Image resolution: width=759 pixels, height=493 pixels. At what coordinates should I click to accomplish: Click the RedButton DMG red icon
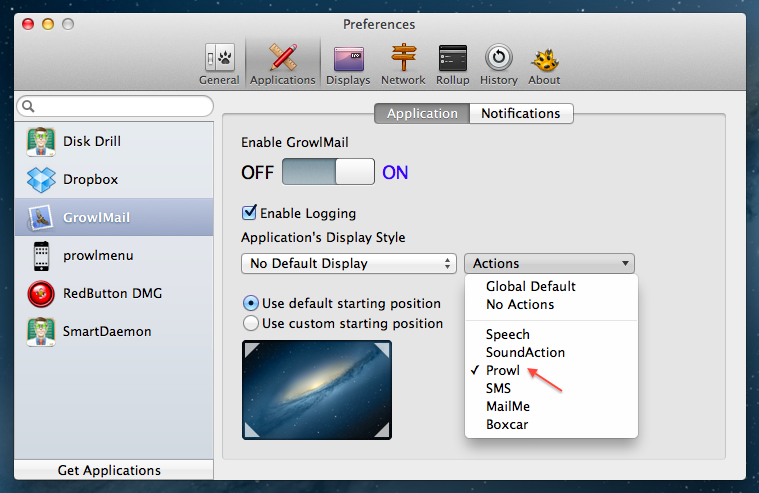(x=41, y=293)
